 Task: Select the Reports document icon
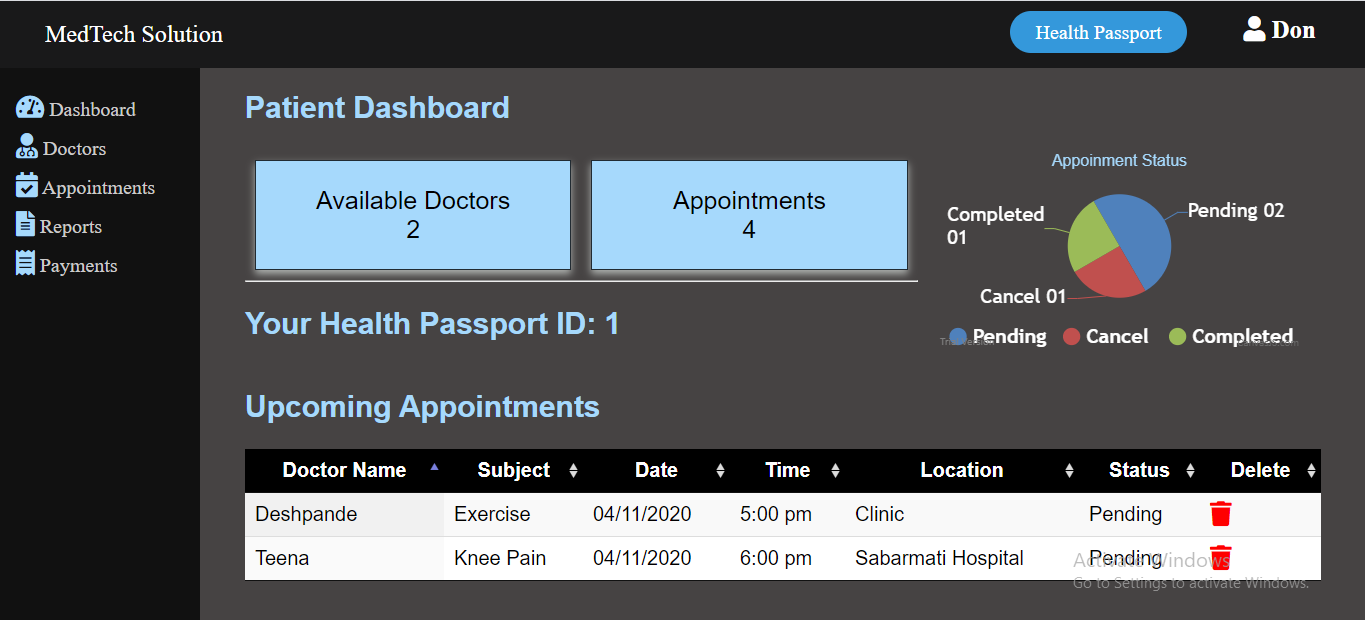[x=25, y=225]
